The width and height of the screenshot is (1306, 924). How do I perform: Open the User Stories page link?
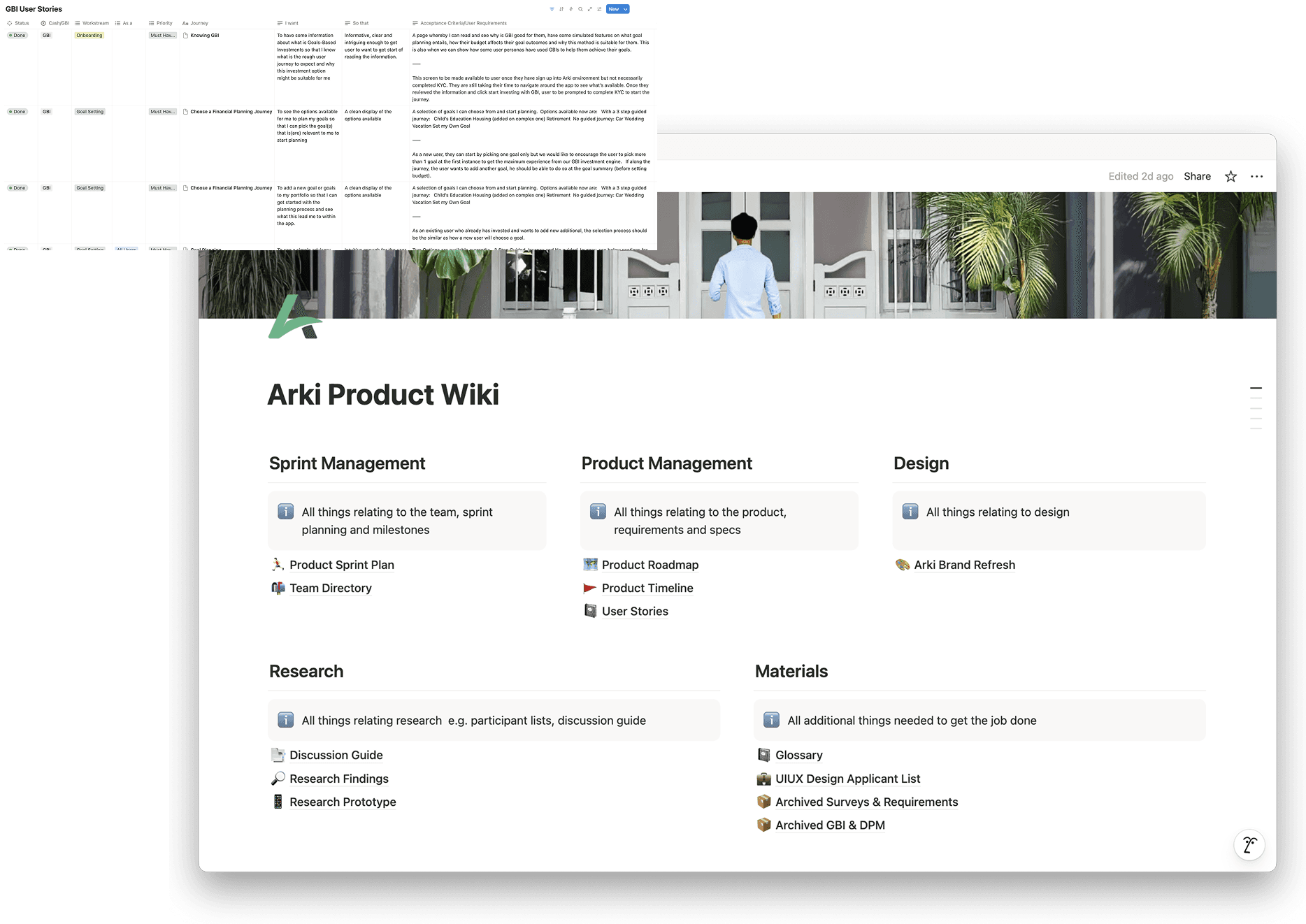[635, 611]
